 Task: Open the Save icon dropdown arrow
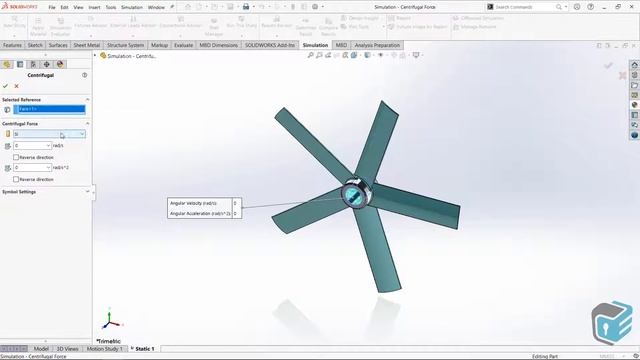point(238,7)
